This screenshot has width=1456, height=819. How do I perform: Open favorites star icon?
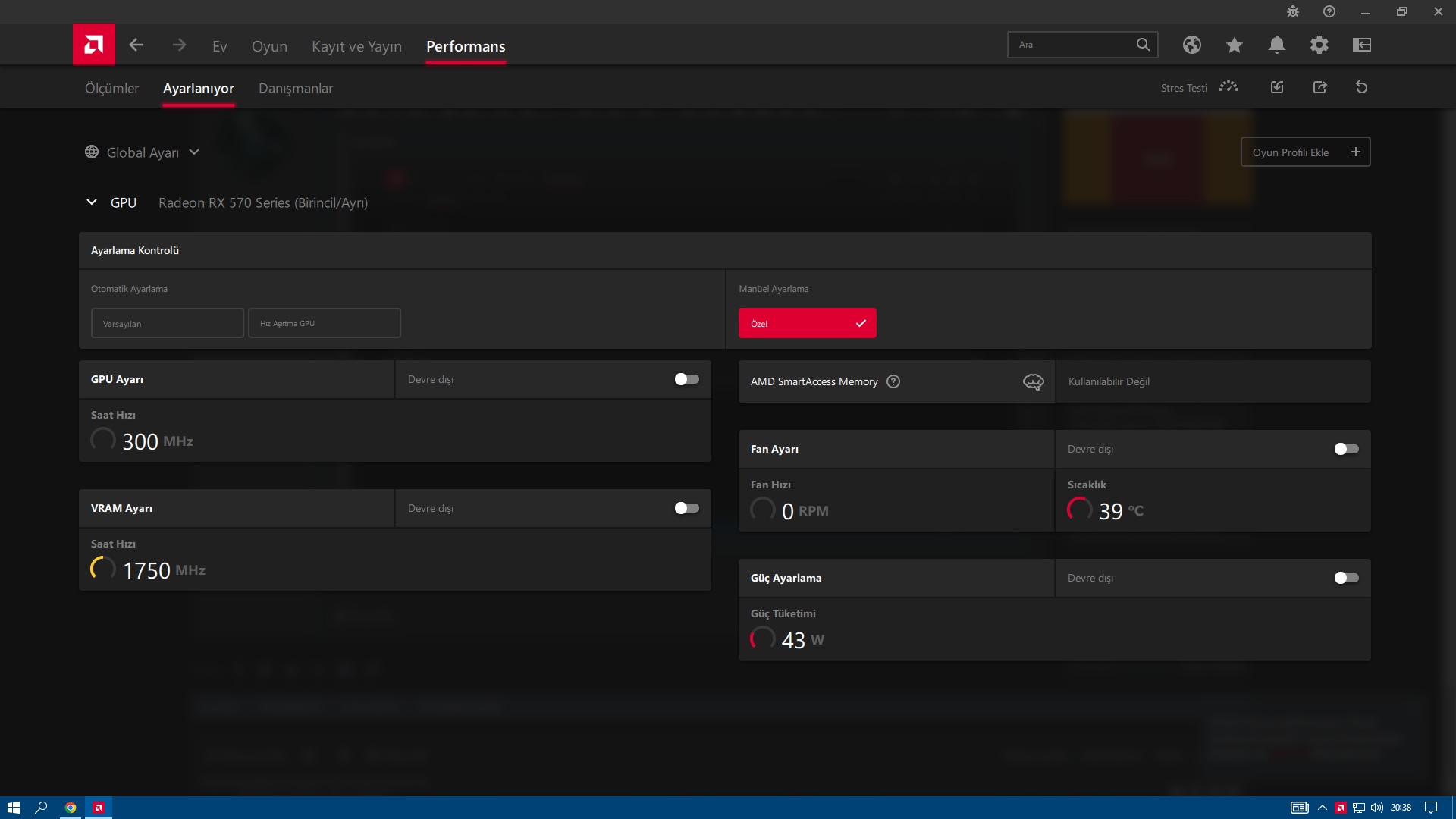pyautogui.click(x=1234, y=45)
